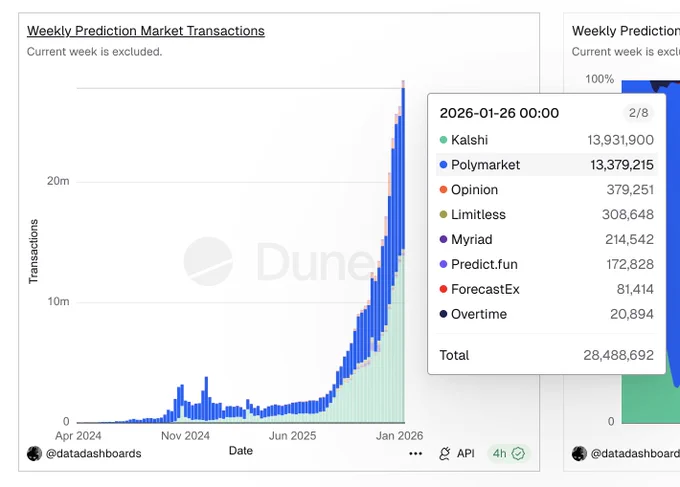The image size is (680, 487).
Task: Click the green Kalshi color dot
Action: (443, 140)
